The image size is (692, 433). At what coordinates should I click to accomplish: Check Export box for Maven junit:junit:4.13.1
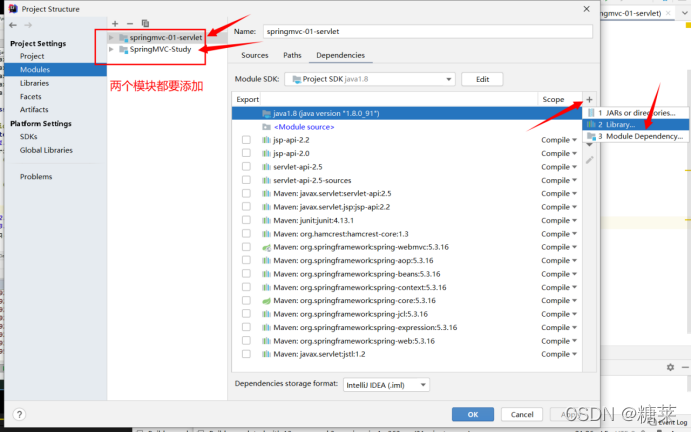coord(246,220)
